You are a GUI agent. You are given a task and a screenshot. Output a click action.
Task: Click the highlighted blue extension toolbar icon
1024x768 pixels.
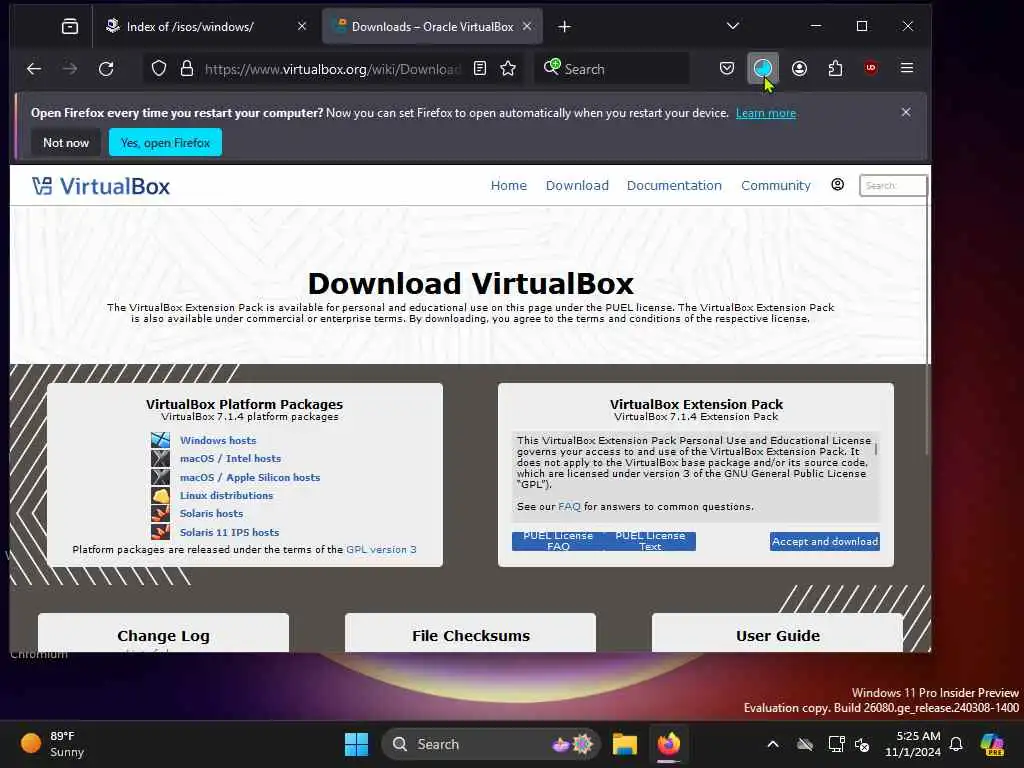click(763, 69)
